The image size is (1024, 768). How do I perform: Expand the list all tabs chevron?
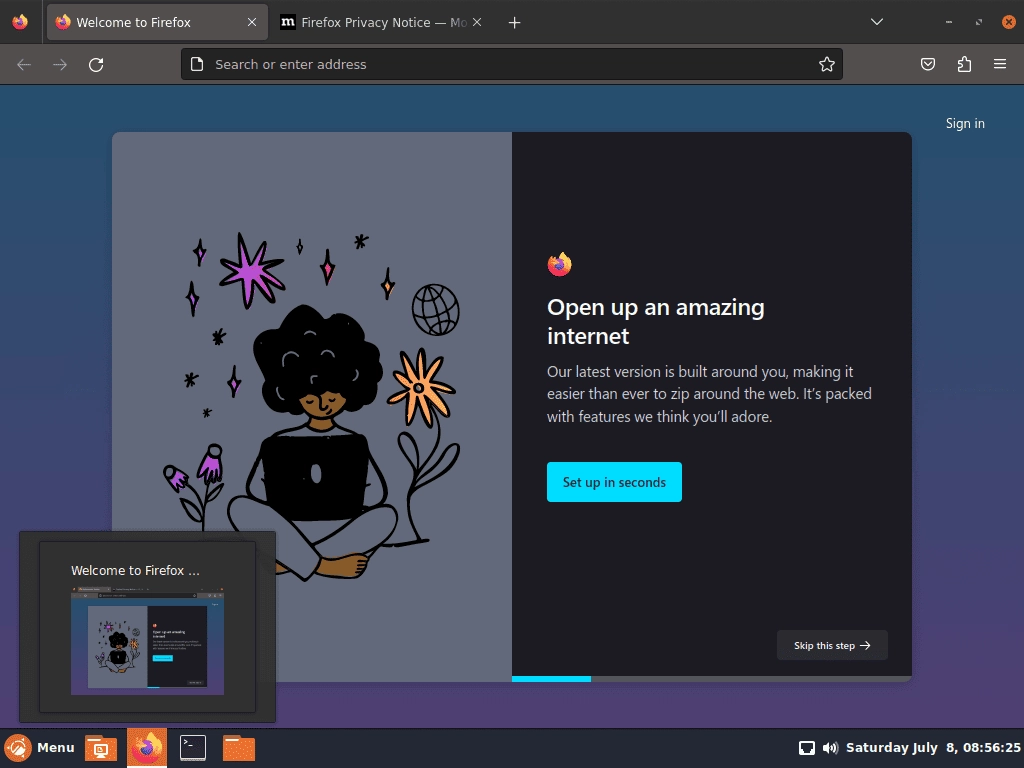(x=877, y=22)
